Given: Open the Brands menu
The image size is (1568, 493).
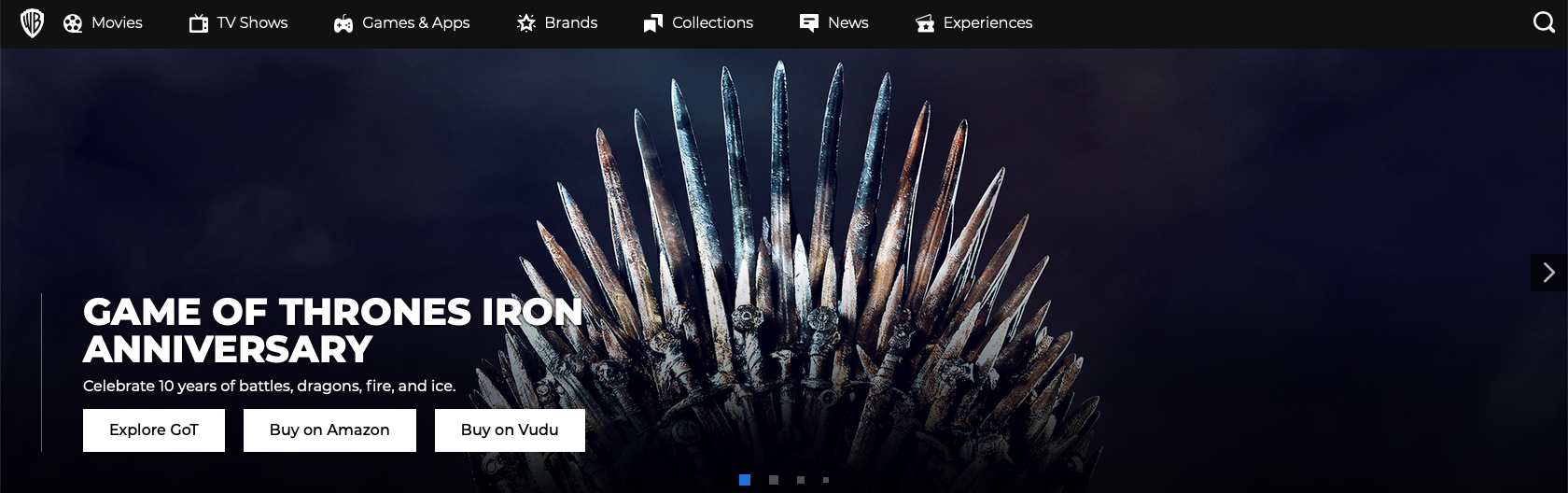Looking at the screenshot, I should (571, 22).
